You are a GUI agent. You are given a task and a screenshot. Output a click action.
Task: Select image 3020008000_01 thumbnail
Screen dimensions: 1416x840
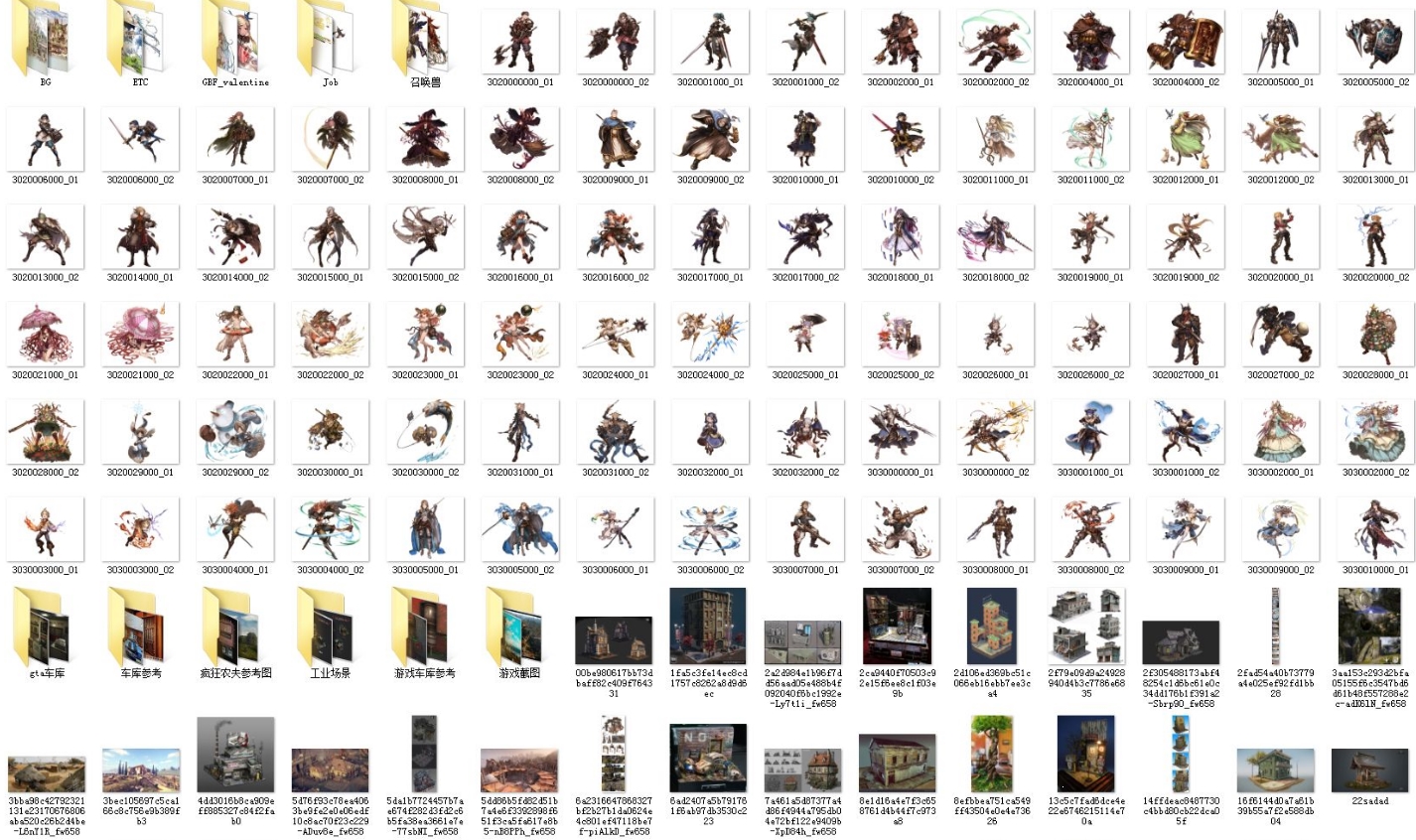point(425,139)
